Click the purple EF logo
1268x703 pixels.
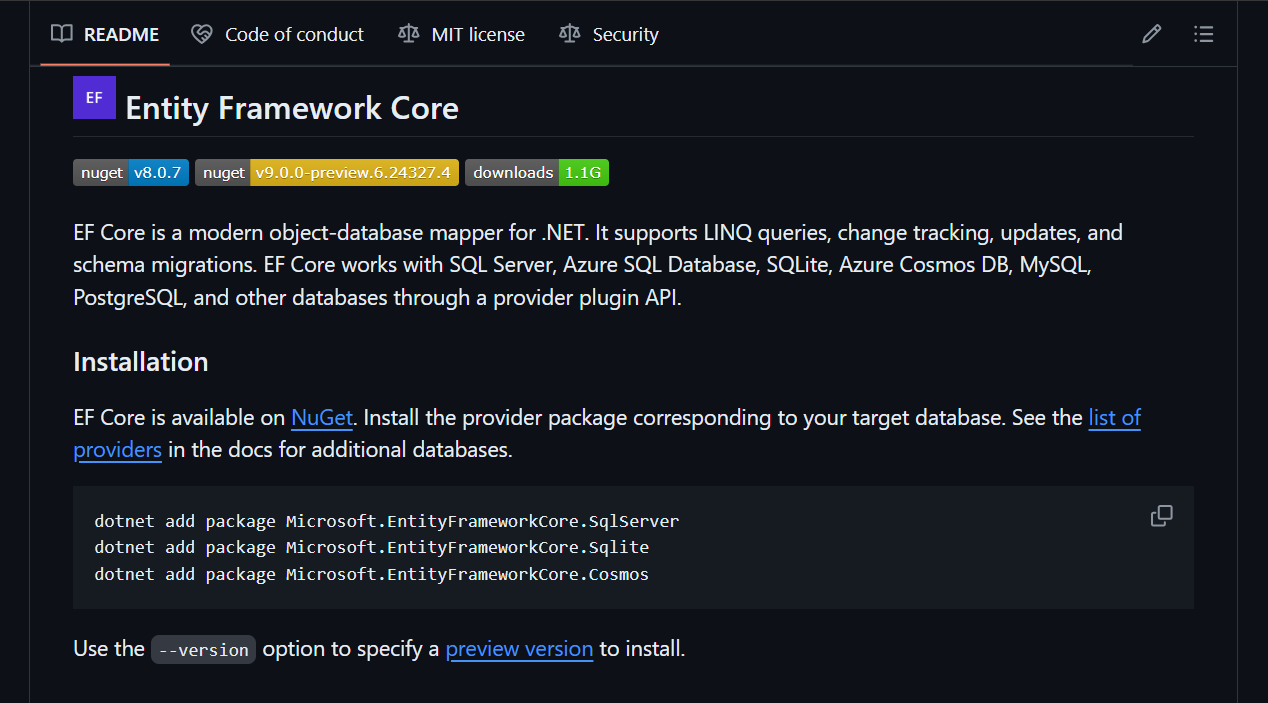coord(94,98)
